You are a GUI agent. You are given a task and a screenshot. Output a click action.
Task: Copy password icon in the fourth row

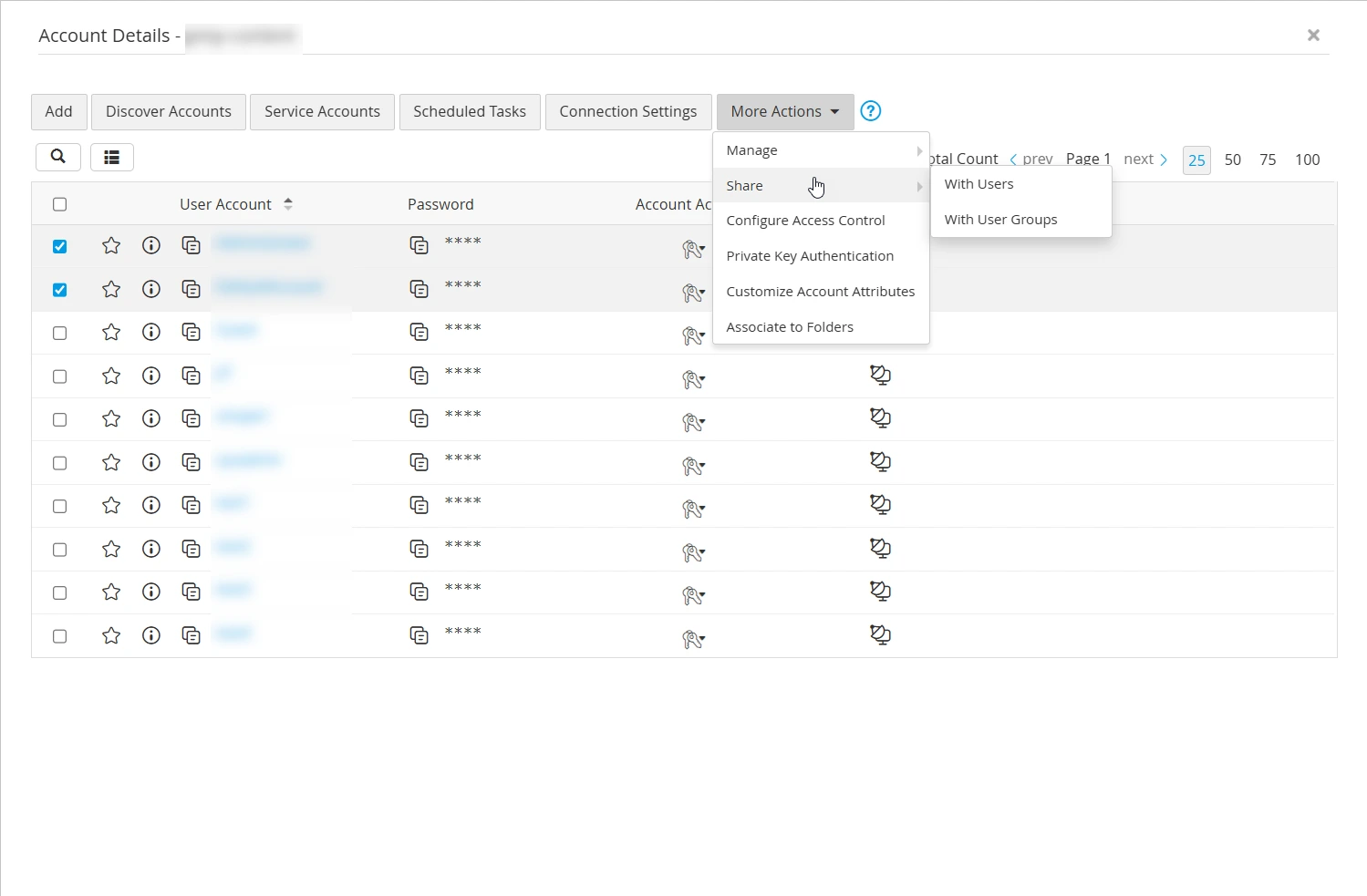tap(419, 376)
